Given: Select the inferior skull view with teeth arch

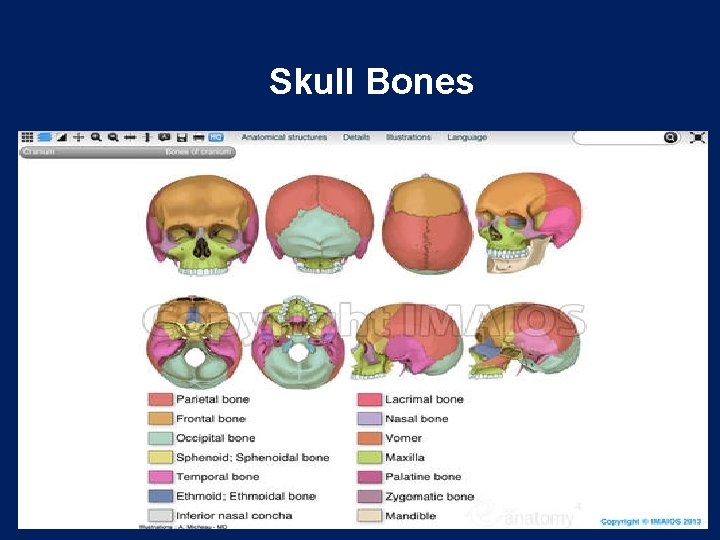Looking at the screenshot, I should (298, 343).
